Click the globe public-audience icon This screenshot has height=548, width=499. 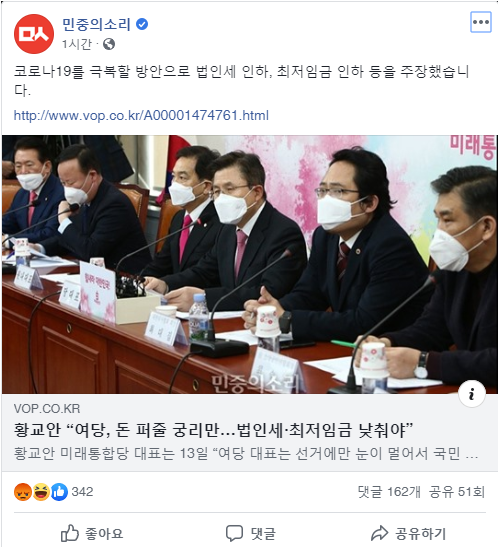click(109, 44)
